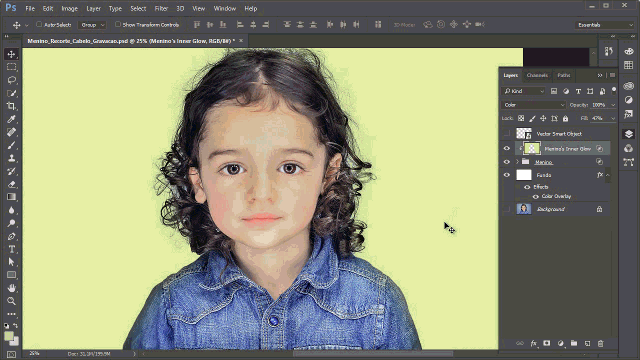Viewport: 640px width, 360px height.
Task: Select the Quick Selection tool
Action: coord(11,93)
